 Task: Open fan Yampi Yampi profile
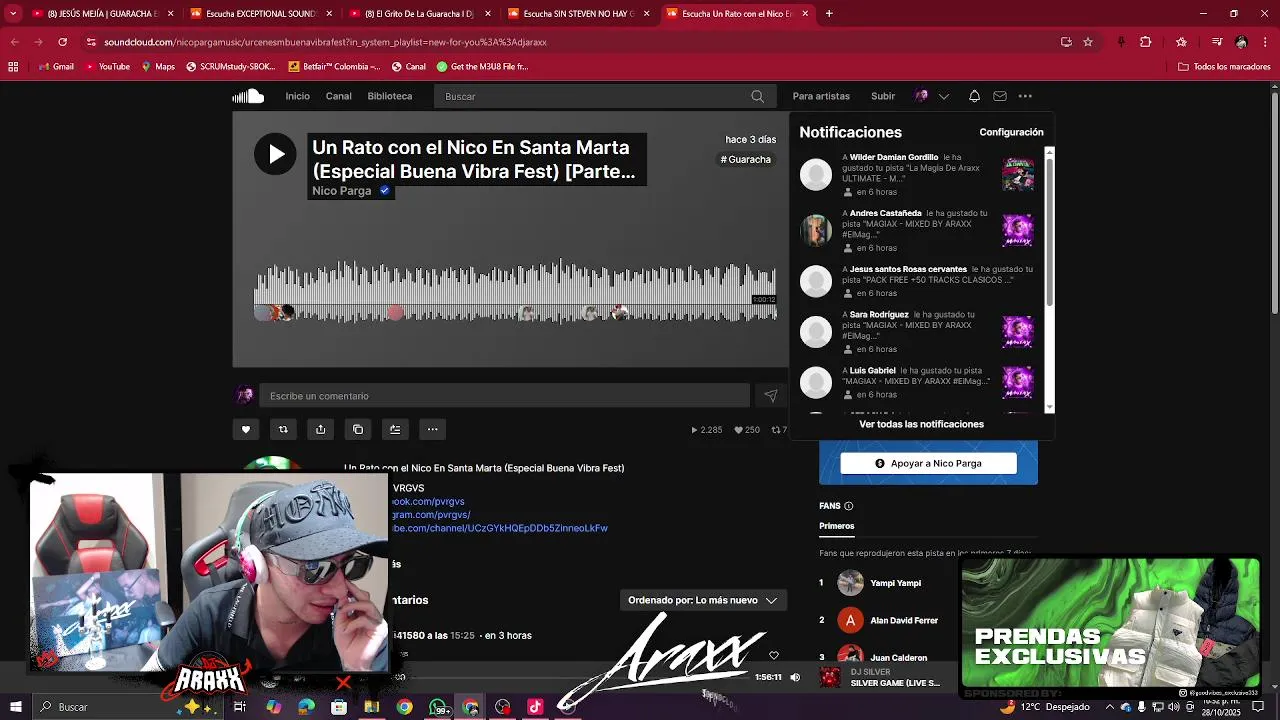pos(895,583)
